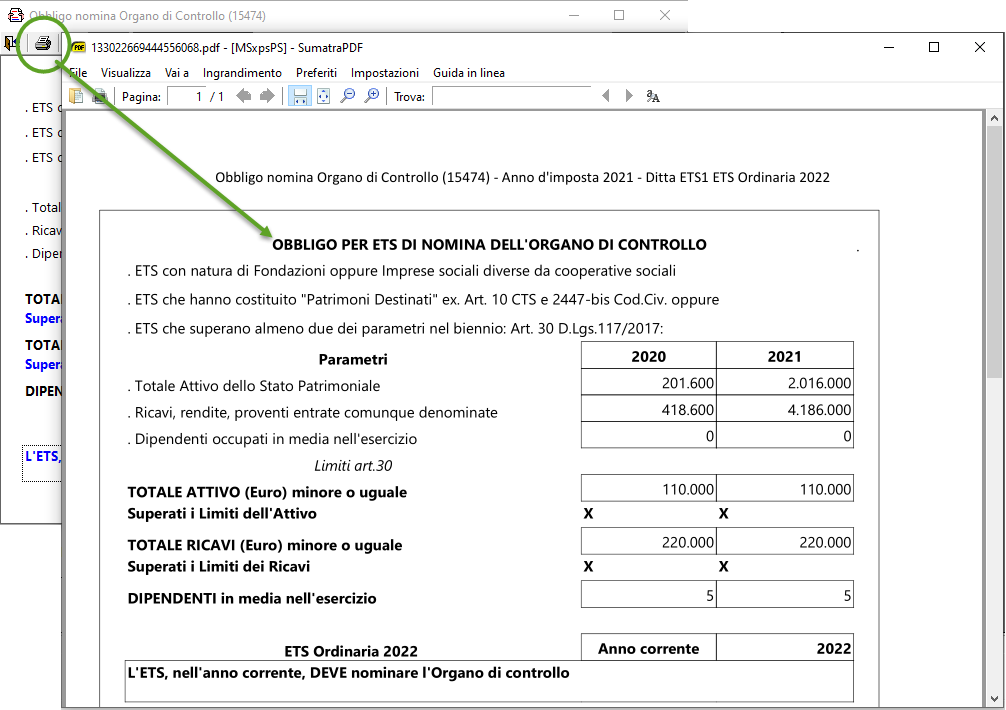Click the value "2.016.000"
This screenshot has height=710, width=1006.
tap(819, 384)
